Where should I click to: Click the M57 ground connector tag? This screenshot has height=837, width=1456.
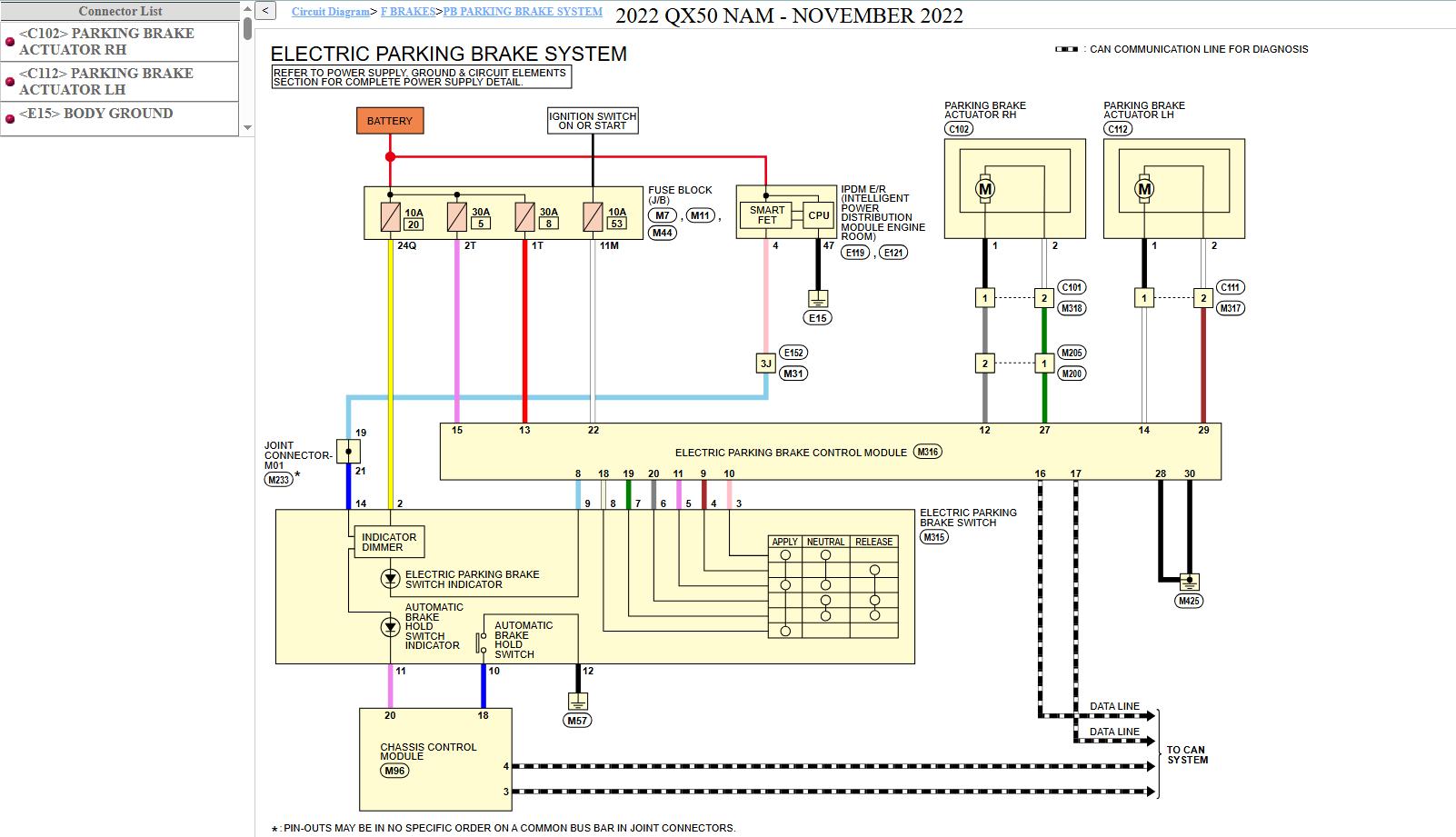point(577,721)
